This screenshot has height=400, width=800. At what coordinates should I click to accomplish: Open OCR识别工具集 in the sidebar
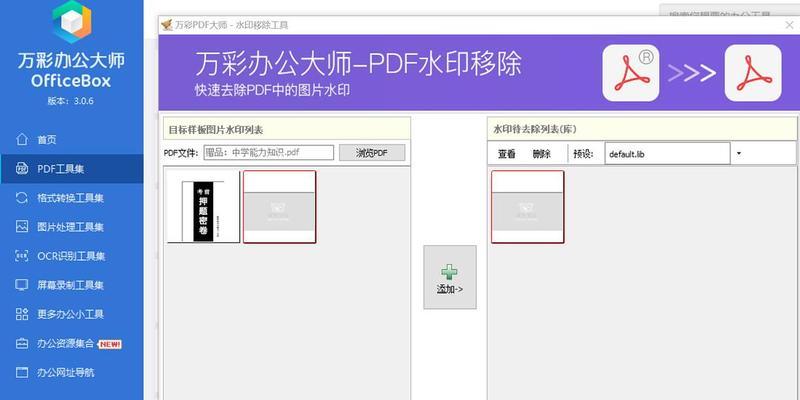point(71,256)
